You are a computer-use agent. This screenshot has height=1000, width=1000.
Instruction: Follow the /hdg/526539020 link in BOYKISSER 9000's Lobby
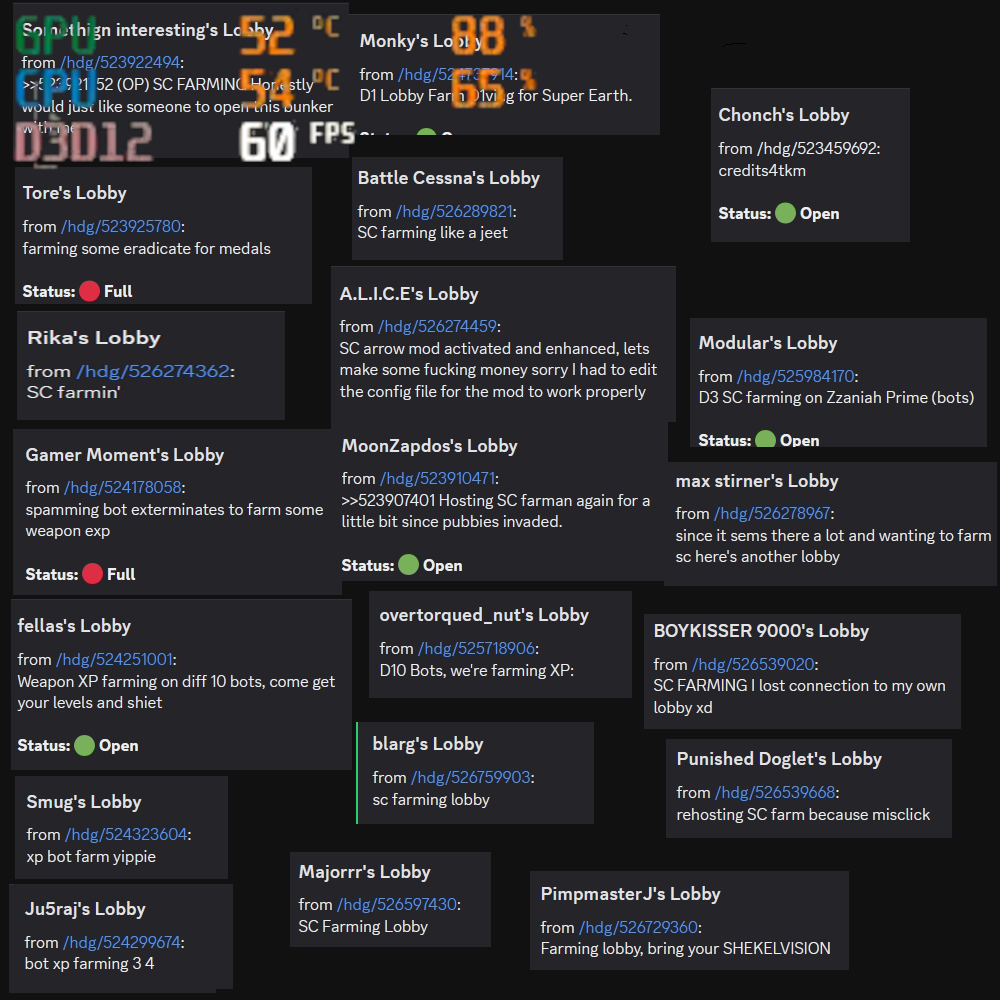tap(753, 665)
